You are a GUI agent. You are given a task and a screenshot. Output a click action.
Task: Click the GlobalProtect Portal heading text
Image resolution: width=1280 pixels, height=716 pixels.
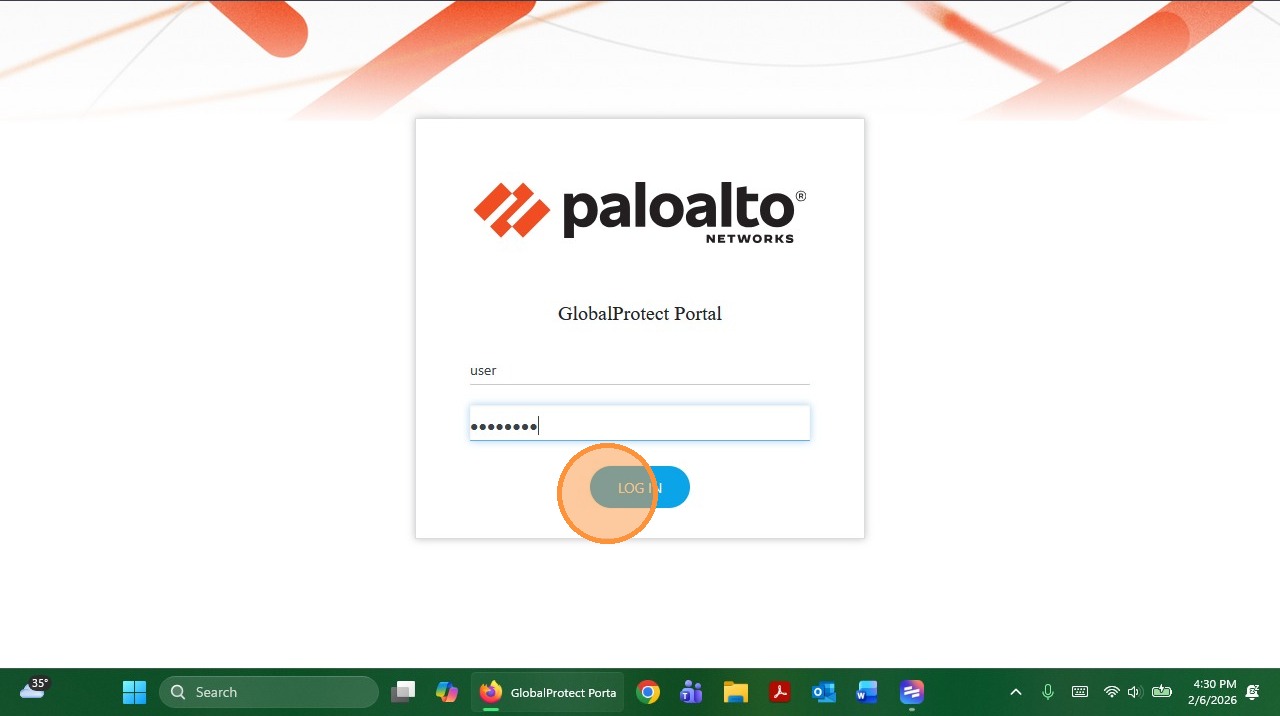[x=640, y=314]
